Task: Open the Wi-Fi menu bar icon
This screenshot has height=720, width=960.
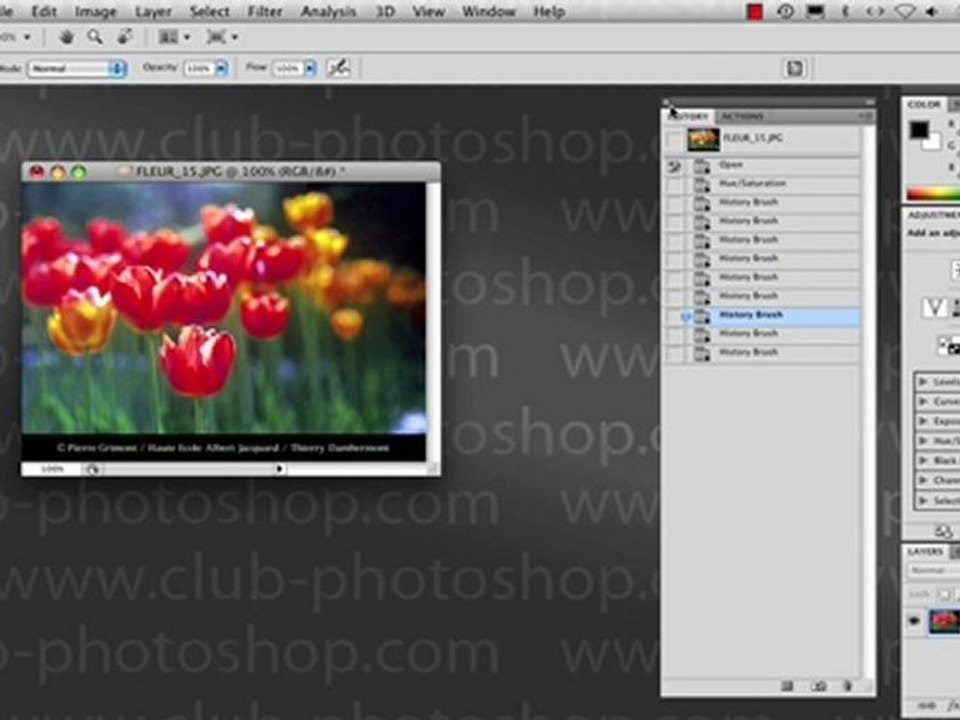Action: point(906,12)
